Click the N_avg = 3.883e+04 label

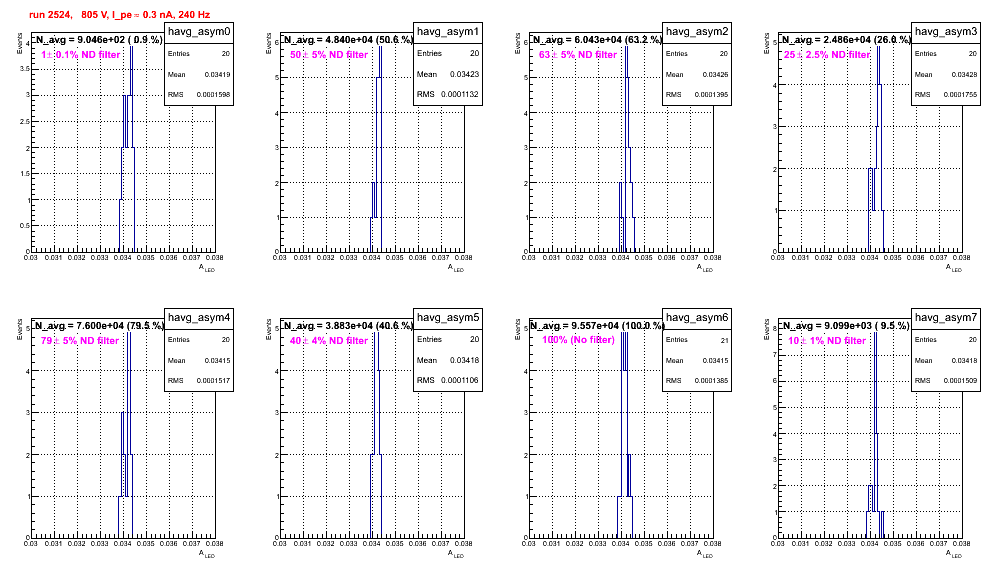click(348, 325)
